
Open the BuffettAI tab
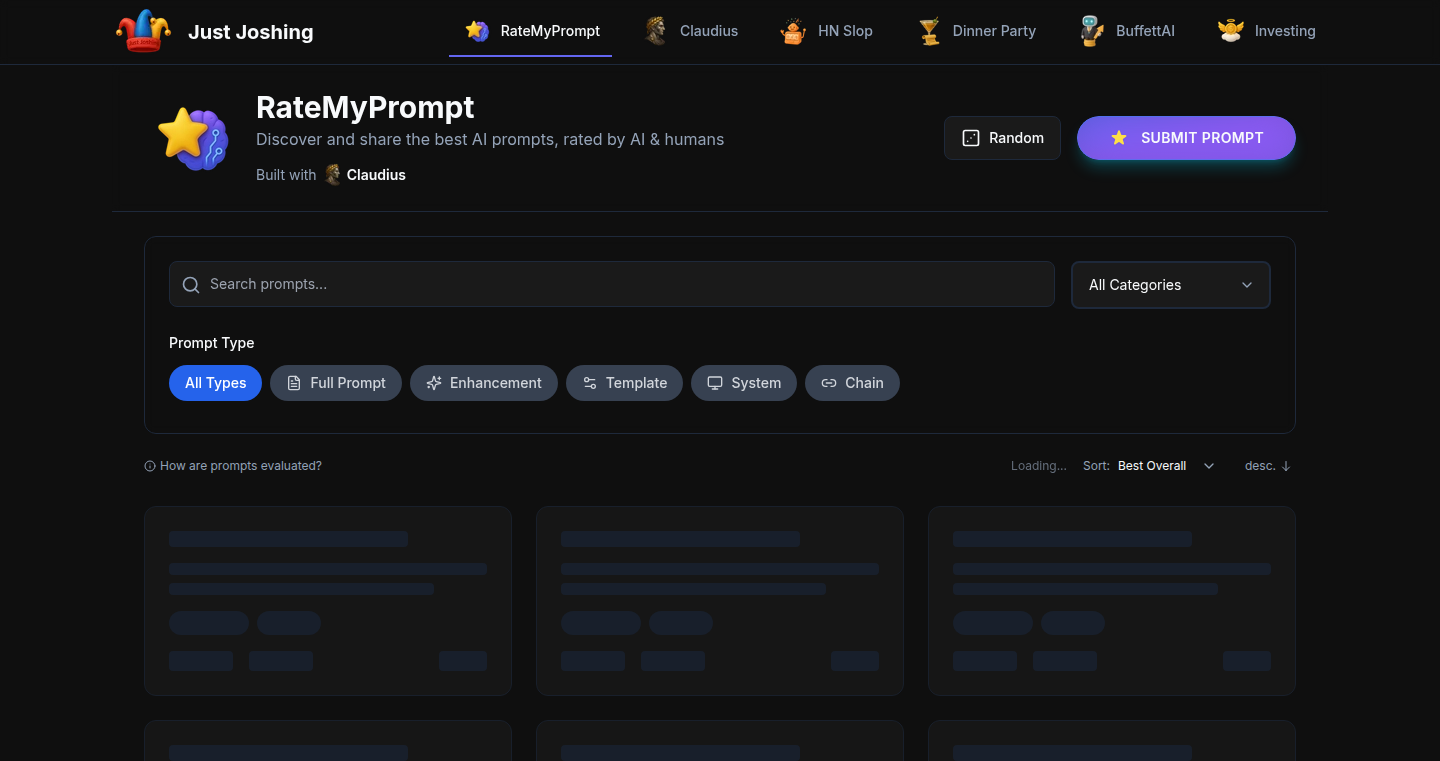coord(1127,31)
